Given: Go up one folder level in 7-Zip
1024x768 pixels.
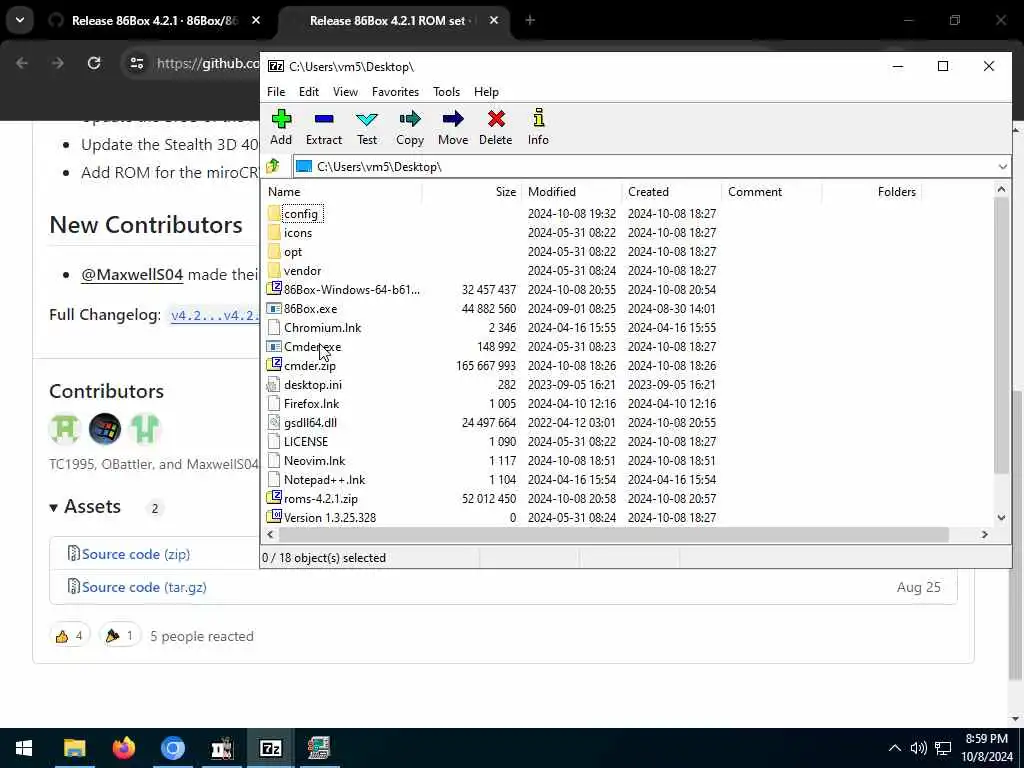Looking at the screenshot, I should coord(274,167).
